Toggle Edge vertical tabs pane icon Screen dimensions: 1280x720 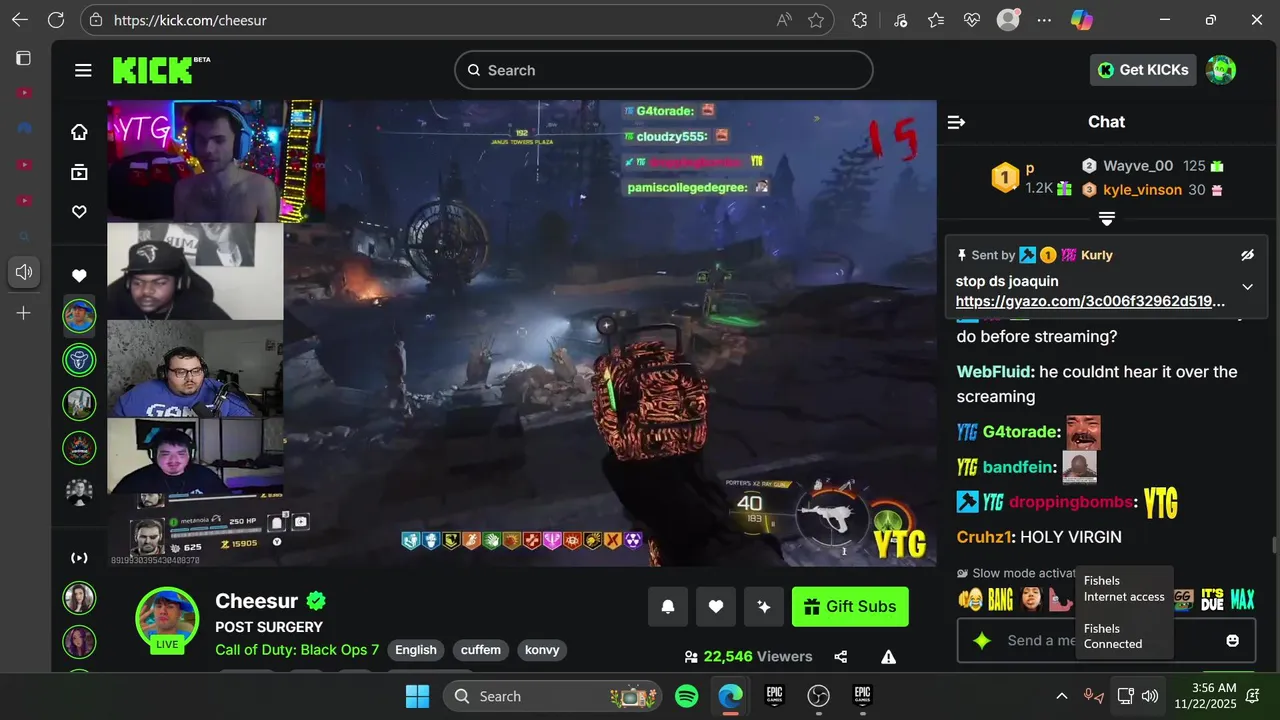point(23,58)
